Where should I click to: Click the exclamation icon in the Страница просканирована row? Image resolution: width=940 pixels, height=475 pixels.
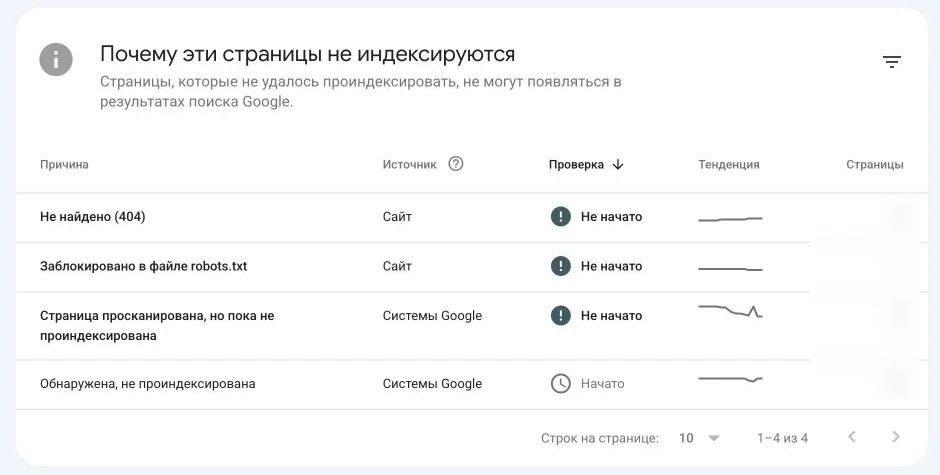click(x=561, y=315)
